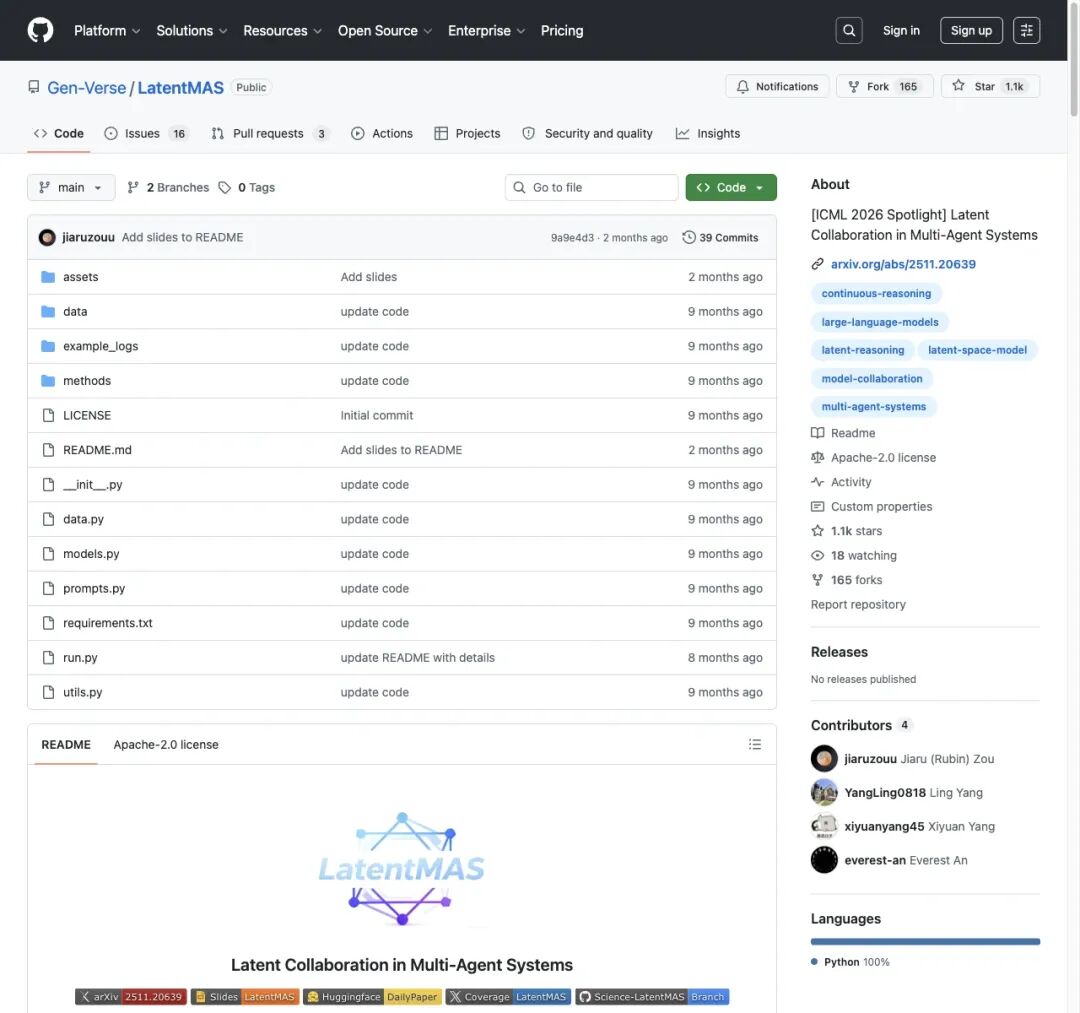The width and height of the screenshot is (1080, 1013).
Task: Switch to the Issues tab
Action: pyautogui.click(x=145, y=134)
